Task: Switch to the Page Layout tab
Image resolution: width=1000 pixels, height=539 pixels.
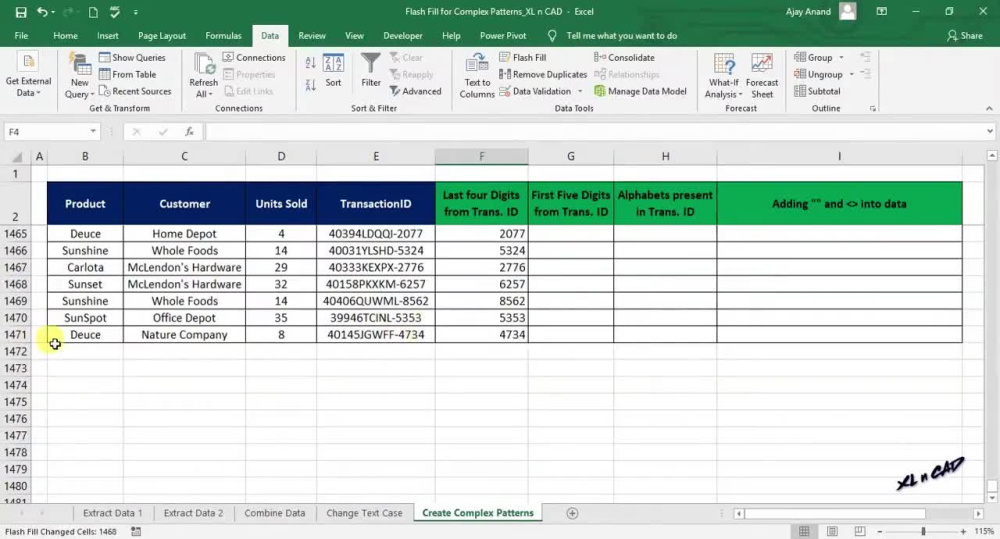Action: click(162, 36)
